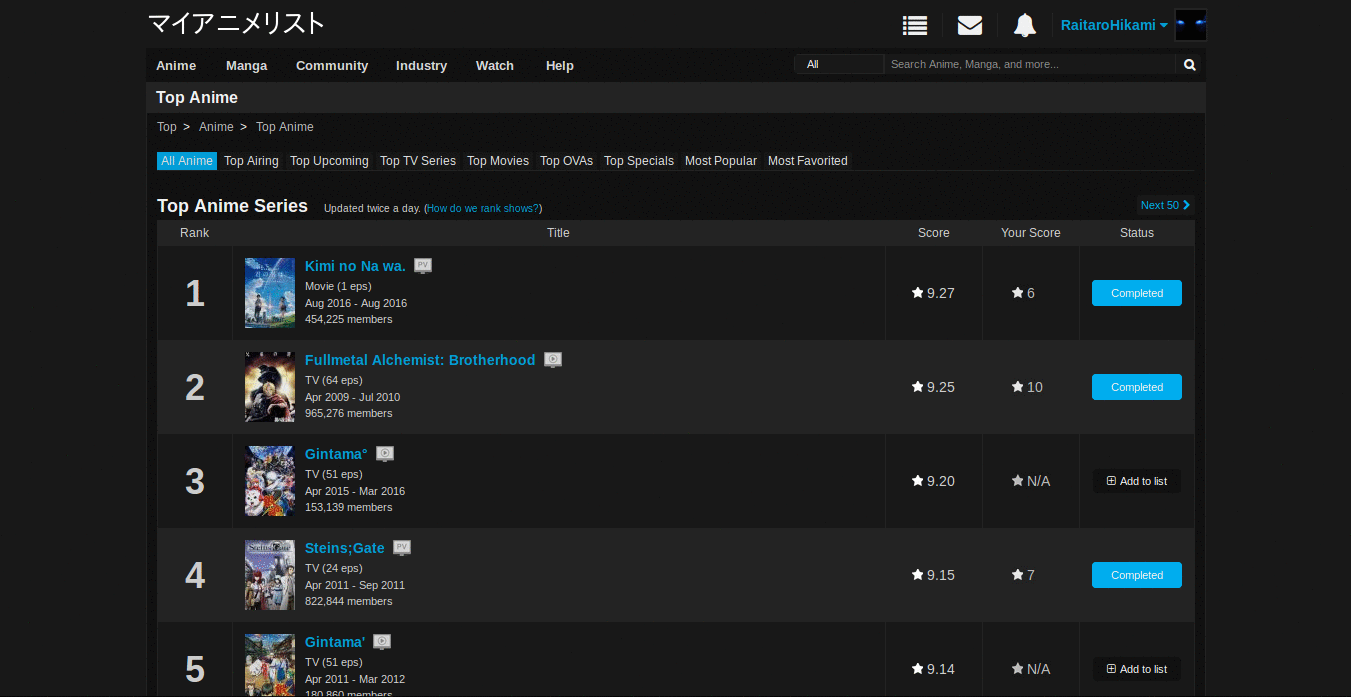Click Completed button for Steins;Gate
1351x697 pixels.
(1137, 575)
